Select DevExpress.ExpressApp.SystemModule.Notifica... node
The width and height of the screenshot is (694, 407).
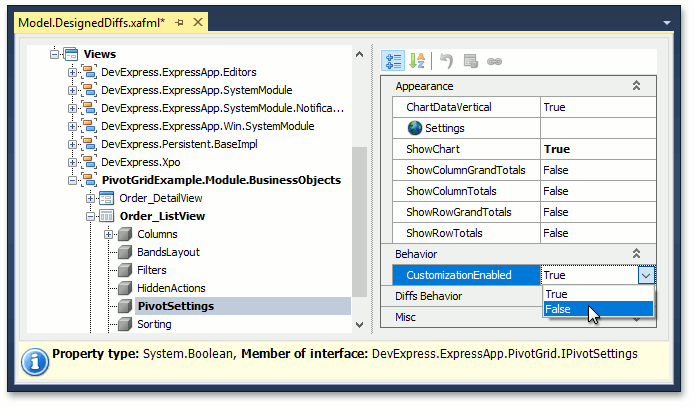coord(222,108)
